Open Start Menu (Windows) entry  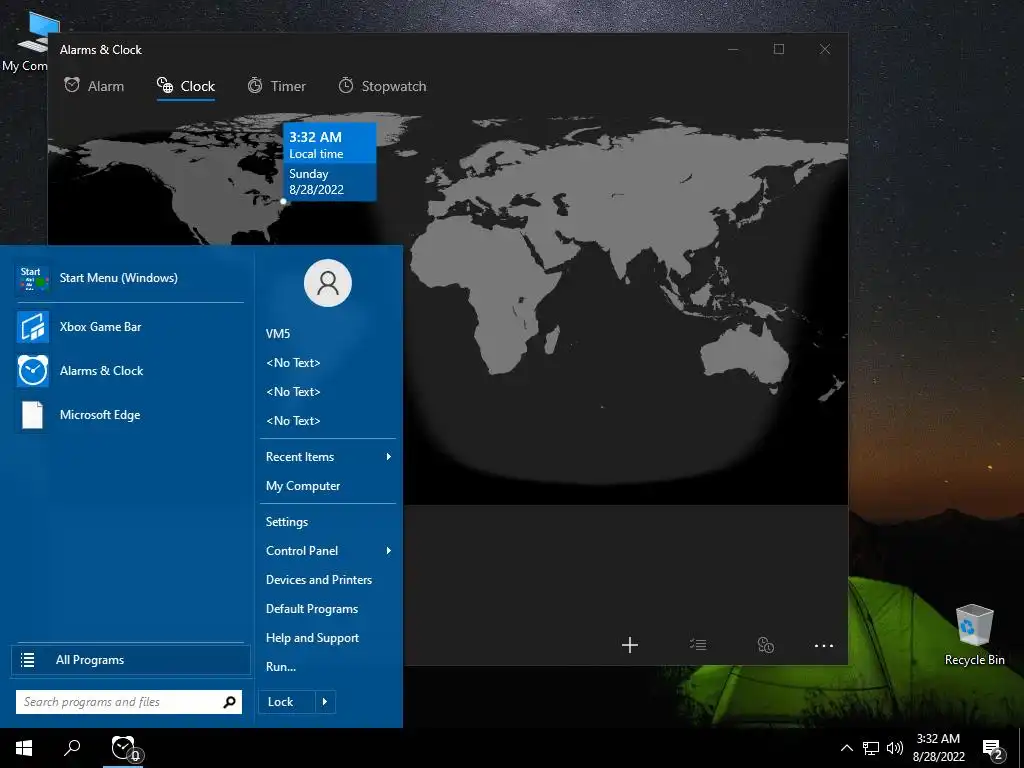131,278
